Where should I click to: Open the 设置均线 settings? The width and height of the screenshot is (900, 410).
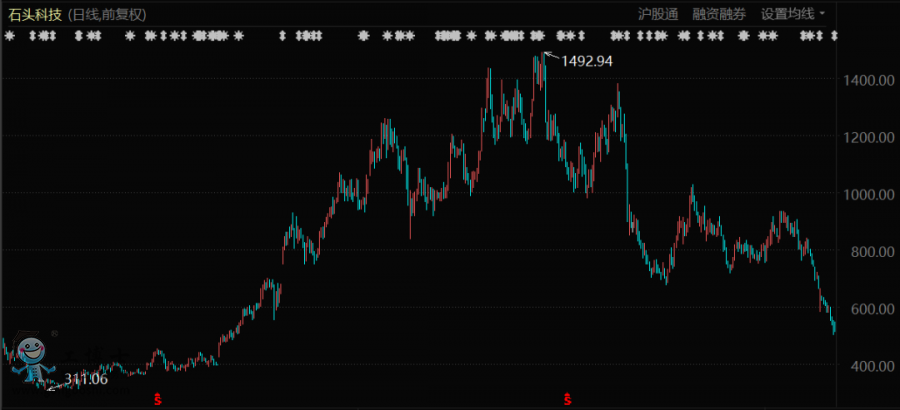[787, 14]
